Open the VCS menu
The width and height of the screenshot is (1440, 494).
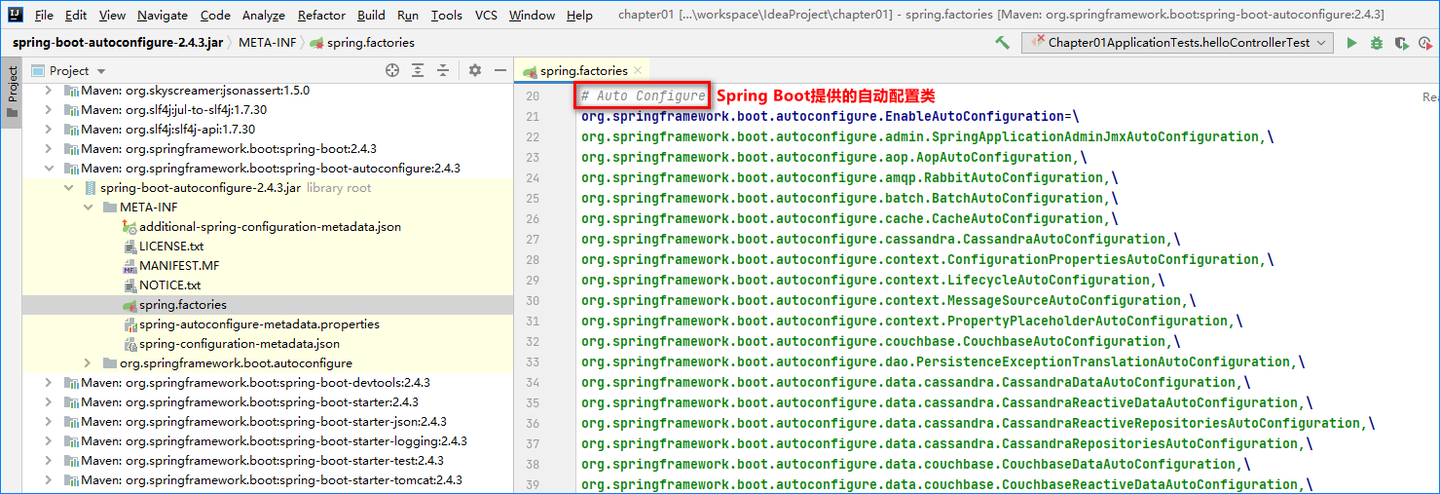pos(486,15)
